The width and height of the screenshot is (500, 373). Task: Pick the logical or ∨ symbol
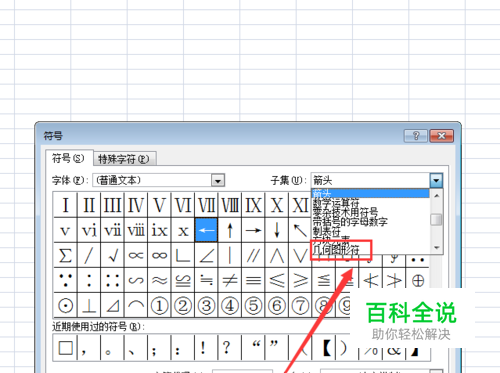coord(300,255)
